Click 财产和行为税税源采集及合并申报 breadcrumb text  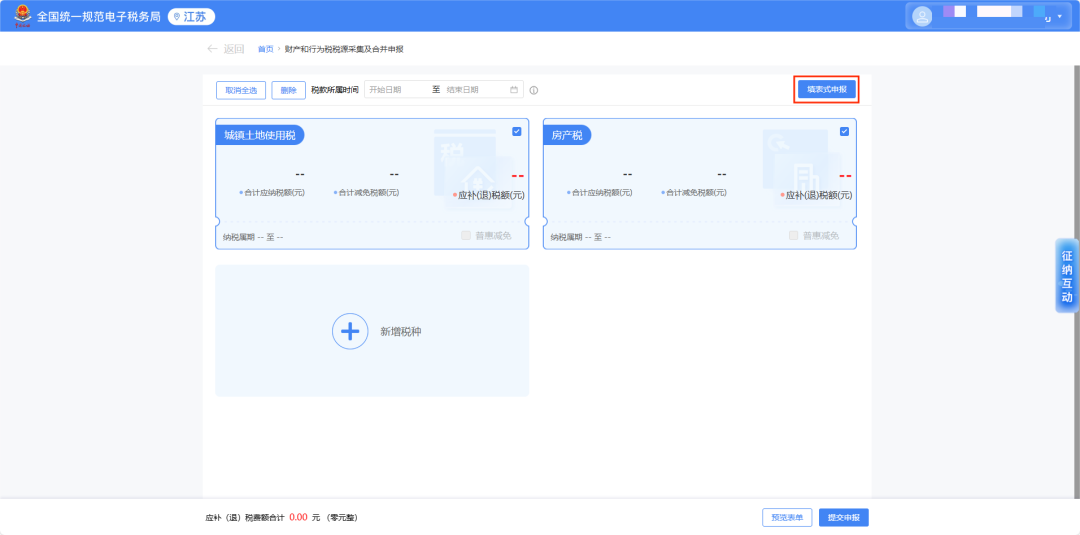click(344, 49)
